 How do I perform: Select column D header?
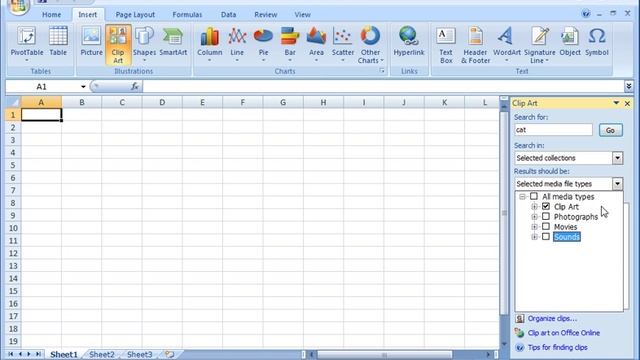[x=162, y=102]
